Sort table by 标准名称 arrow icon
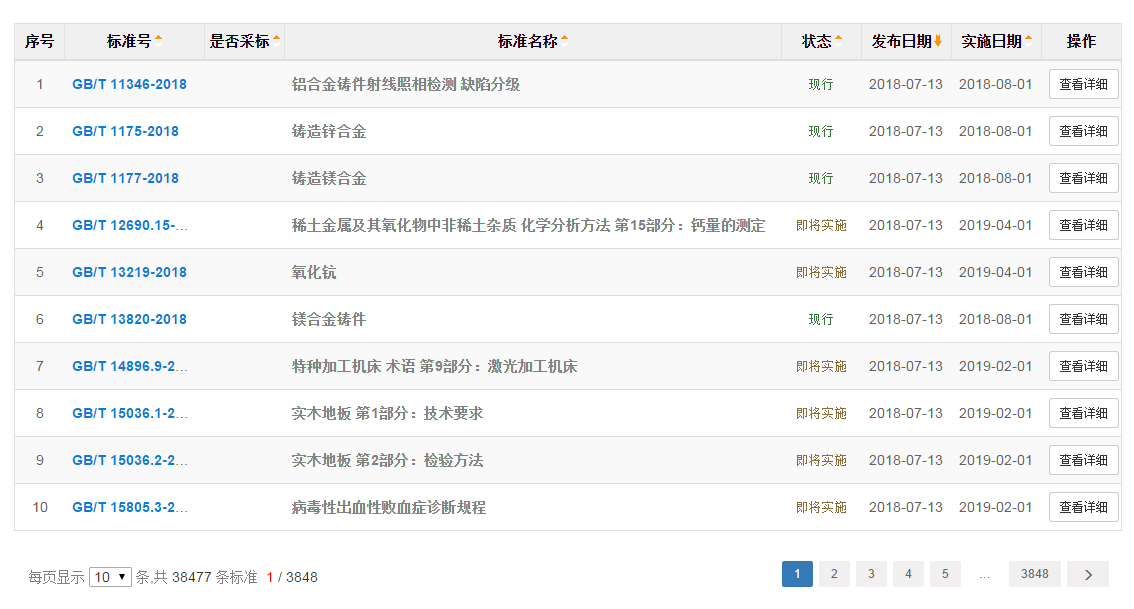 pyautogui.click(x=564, y=41)
